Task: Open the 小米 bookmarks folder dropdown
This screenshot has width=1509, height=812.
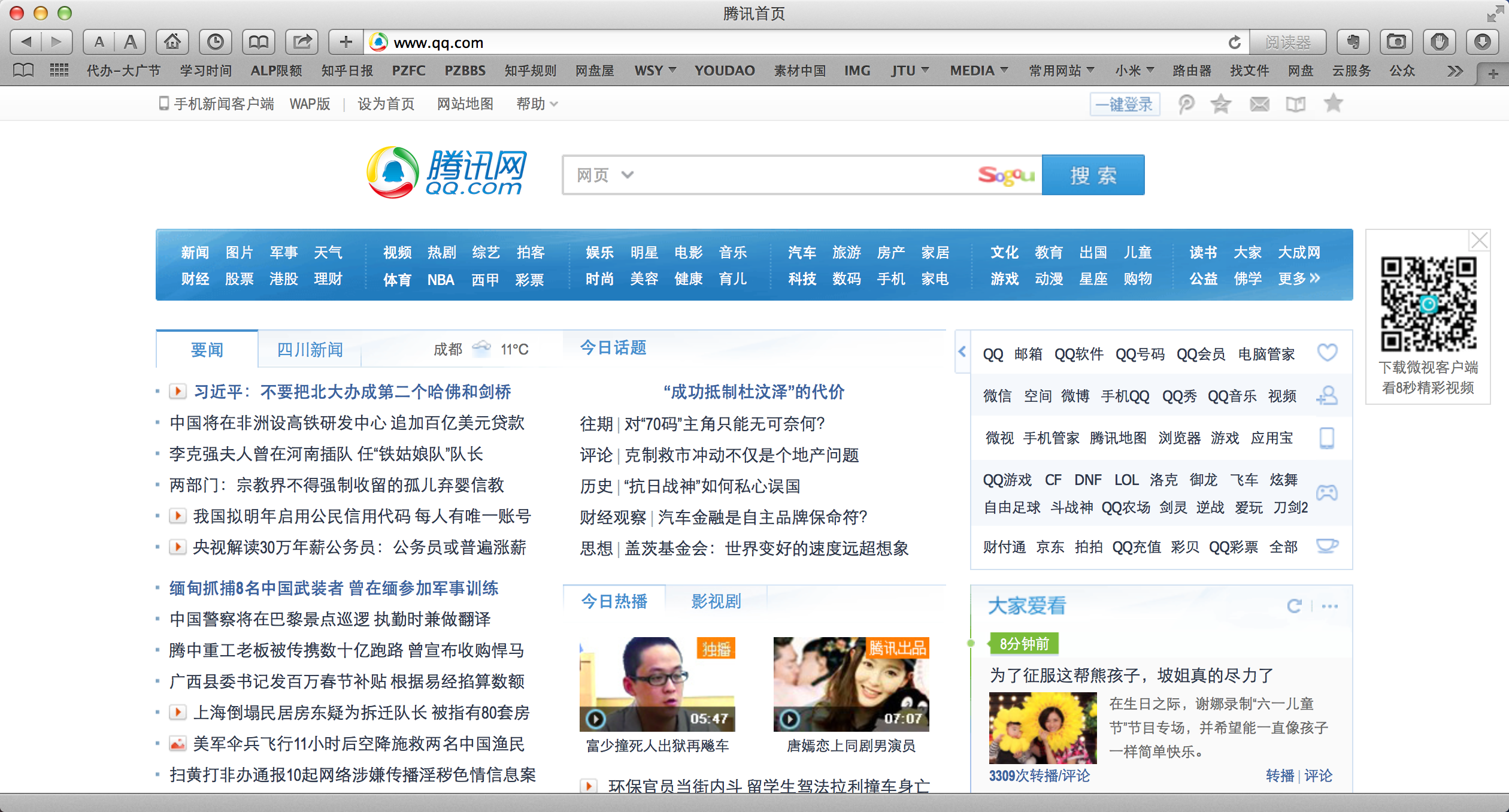Action: 1135,71
